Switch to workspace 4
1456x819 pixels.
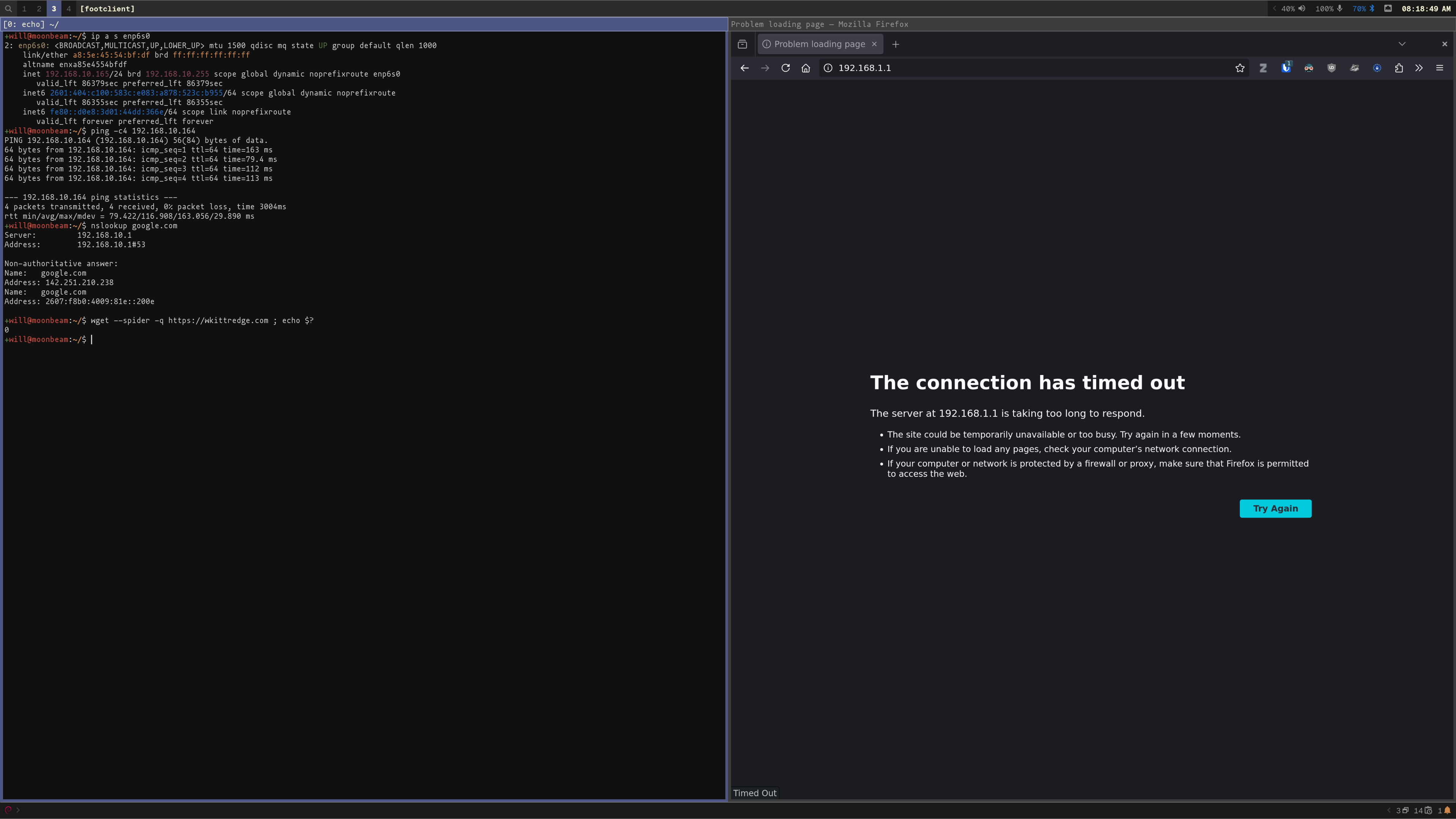coord(68,8)
